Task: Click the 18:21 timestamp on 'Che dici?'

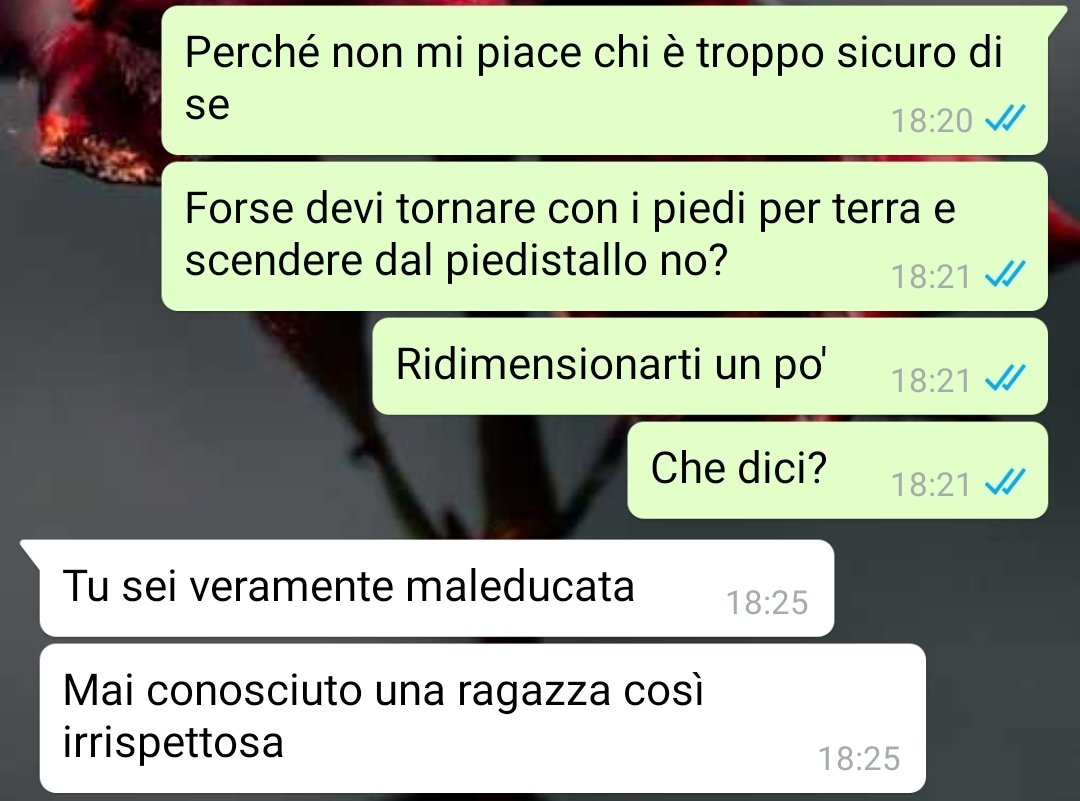Action: point(931,485)
